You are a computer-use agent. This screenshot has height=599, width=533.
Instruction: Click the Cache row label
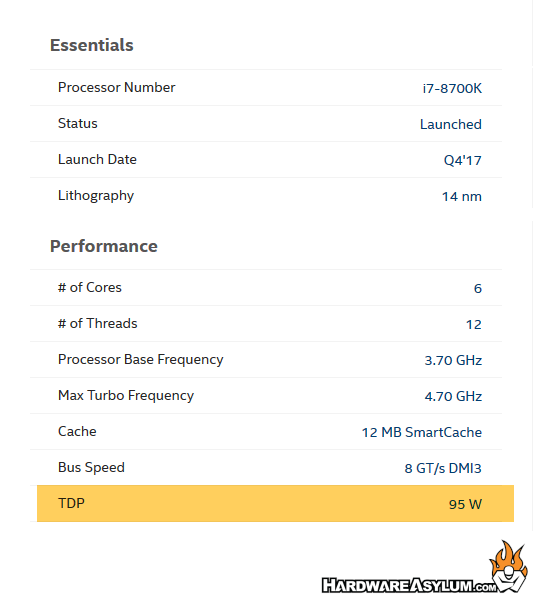(77, 431)
